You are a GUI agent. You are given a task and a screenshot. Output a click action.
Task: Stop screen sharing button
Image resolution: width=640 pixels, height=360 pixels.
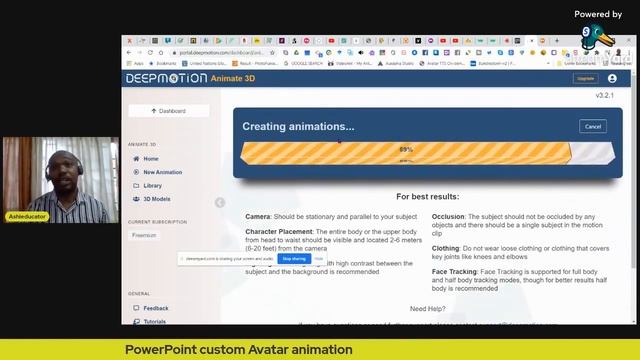pyautogui.click(x=294, y=259)
